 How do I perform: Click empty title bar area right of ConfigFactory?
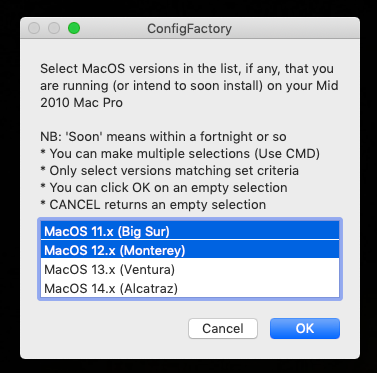[x=293, y=29]
